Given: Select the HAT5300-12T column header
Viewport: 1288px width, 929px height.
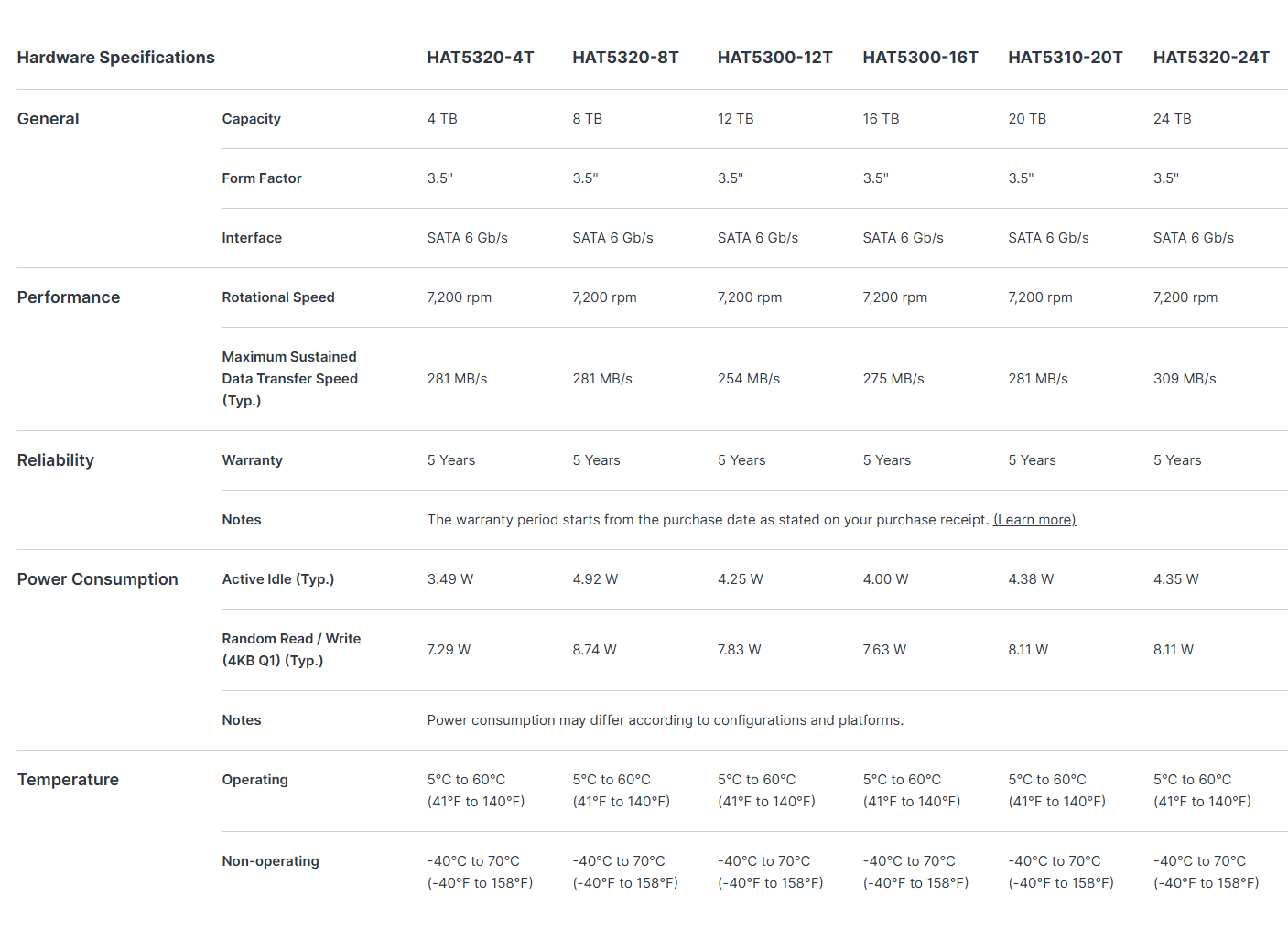Looking at the screenshot, I should tap(774, 58).
